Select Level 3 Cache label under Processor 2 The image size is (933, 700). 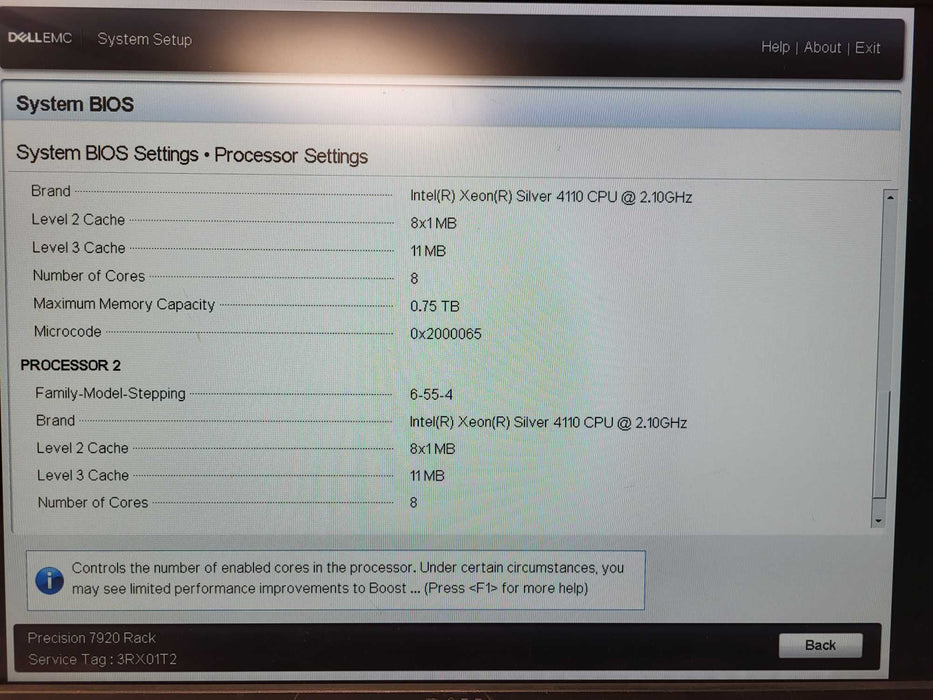coord(83,476)
